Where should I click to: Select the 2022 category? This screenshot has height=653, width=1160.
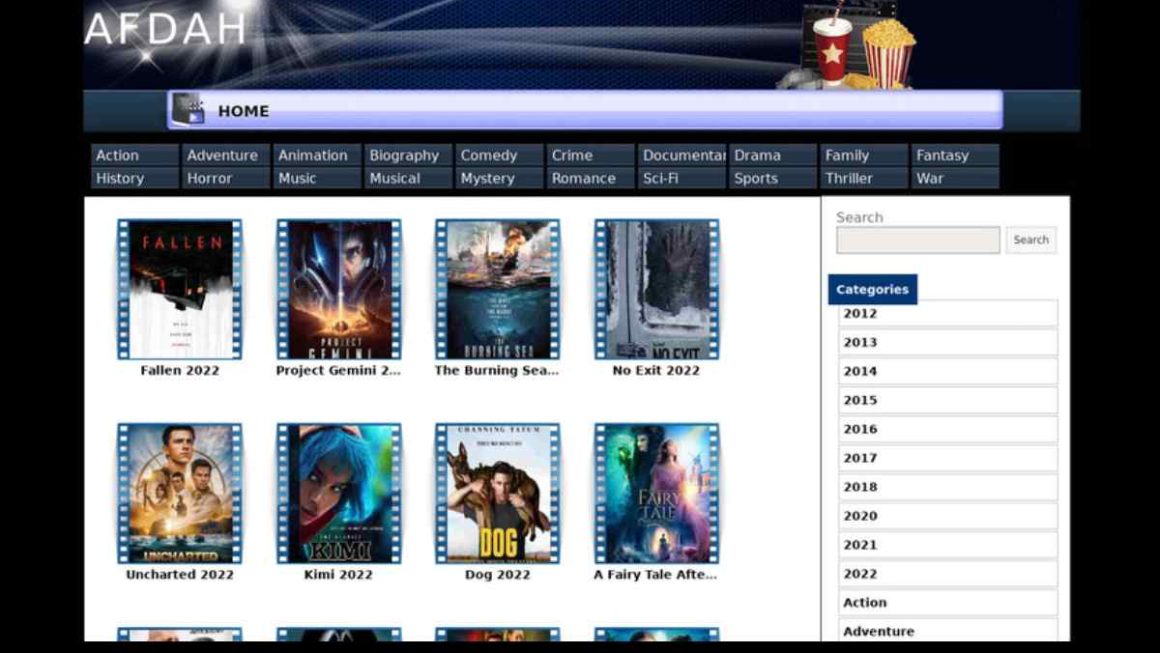tap(948, 573)
